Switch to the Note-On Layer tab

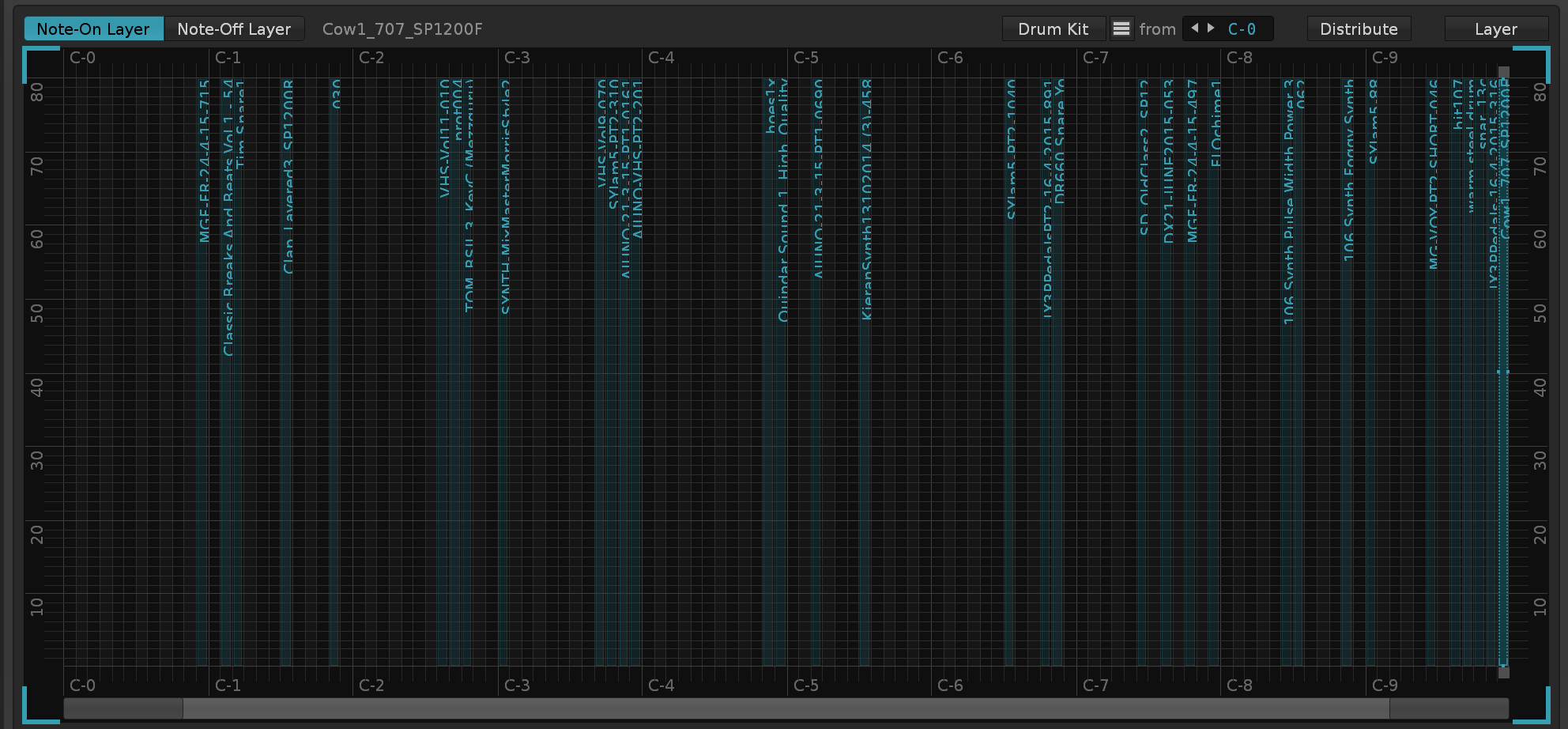click(x=93, y=29)
